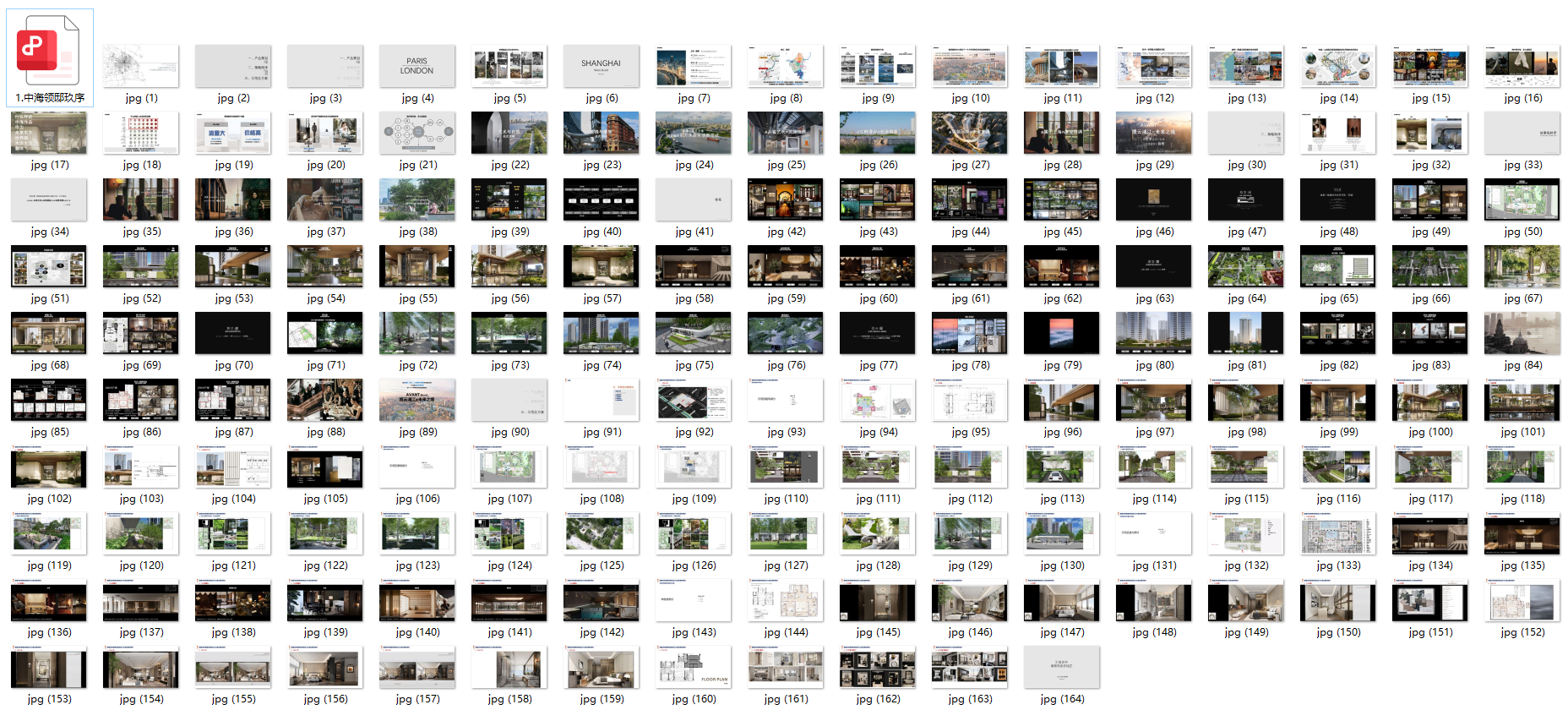
Task: Select thumbnail labeled jpg (152)
Action: (1522, 601)
